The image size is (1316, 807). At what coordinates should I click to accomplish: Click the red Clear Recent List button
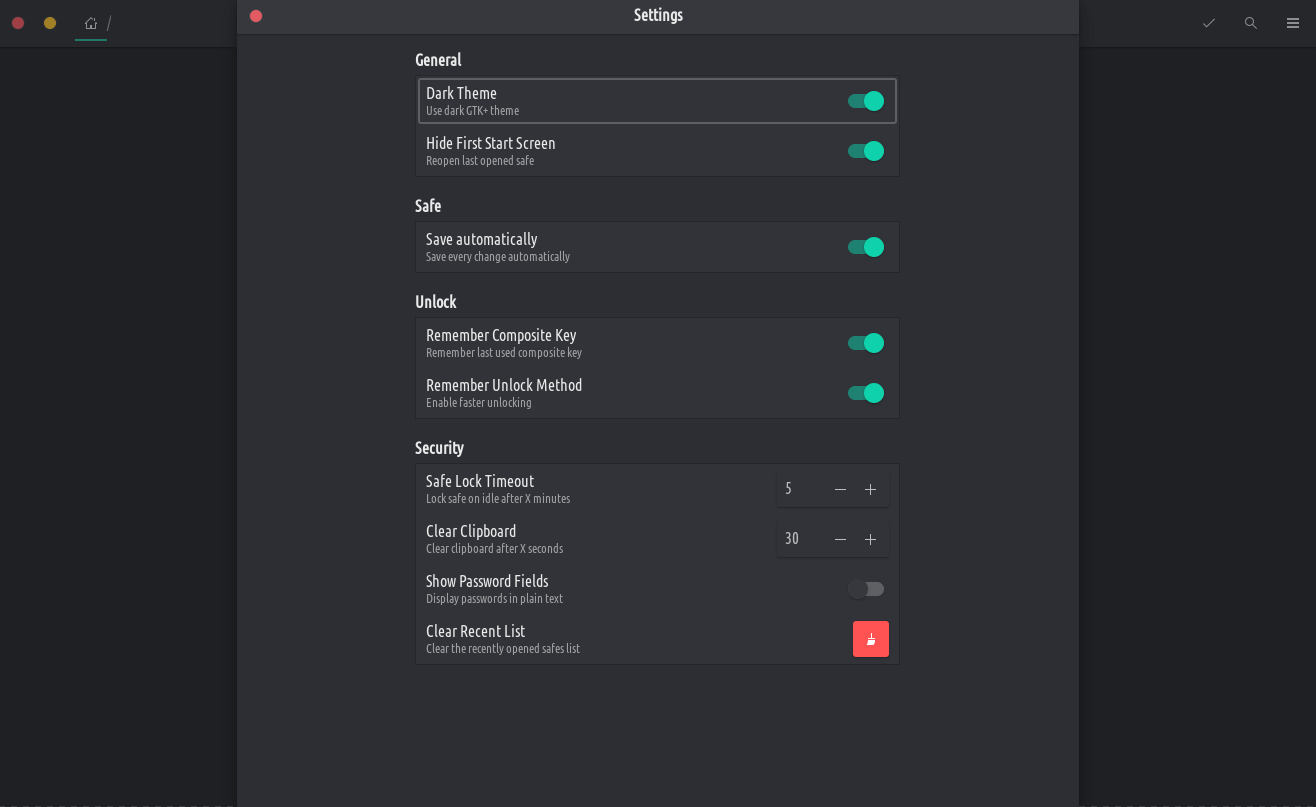point(870,639)
